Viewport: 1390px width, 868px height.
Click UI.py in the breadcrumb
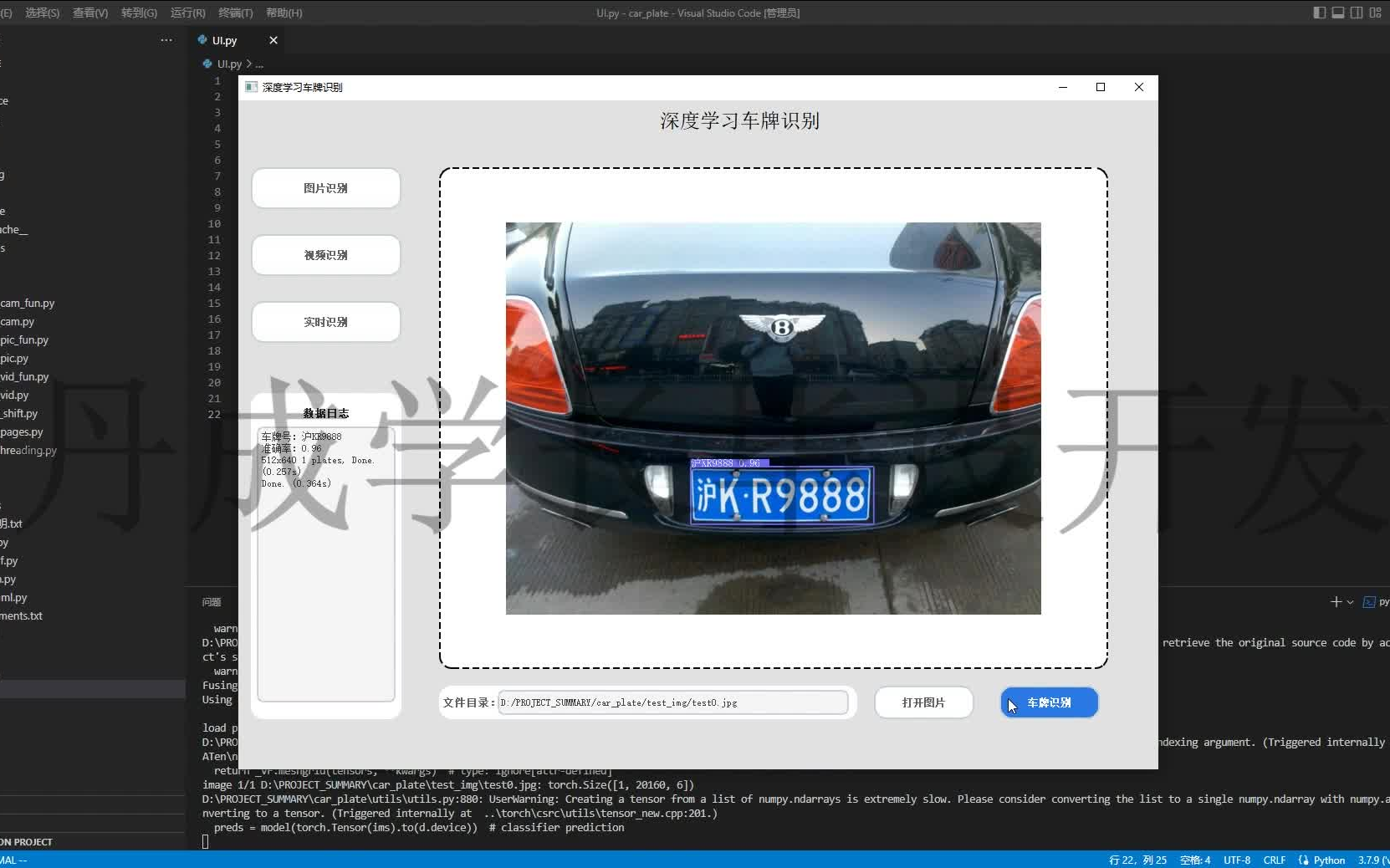[x=229, y=64]
